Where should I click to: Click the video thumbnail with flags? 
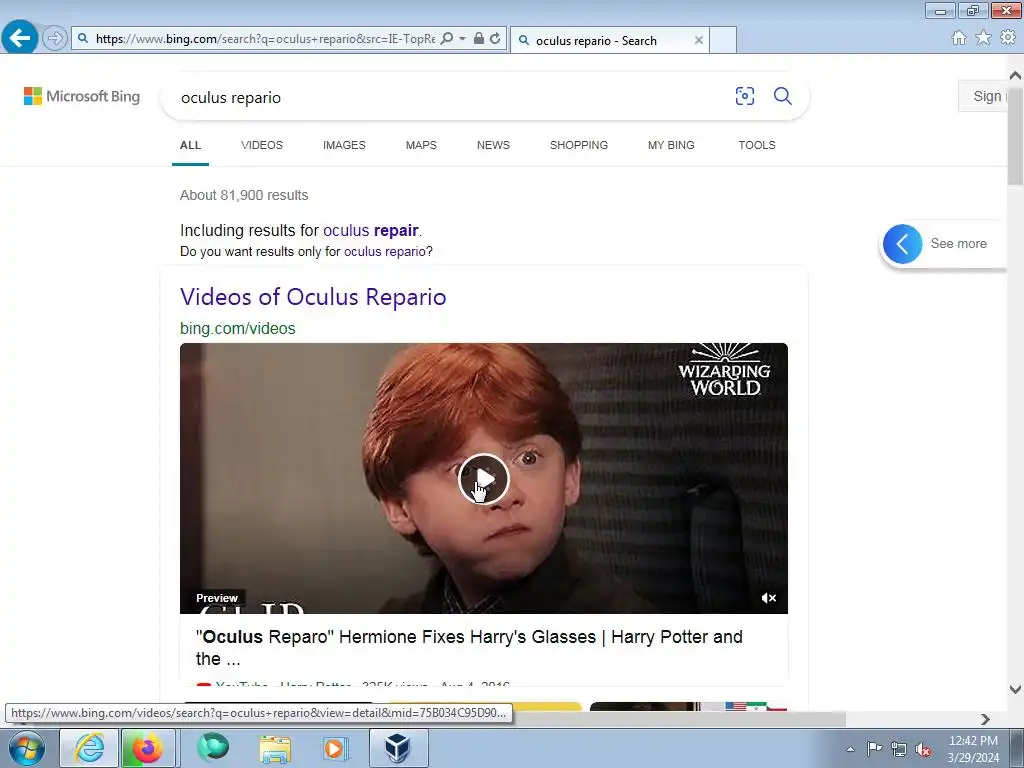pyautogui.click(x=688, y=707)
